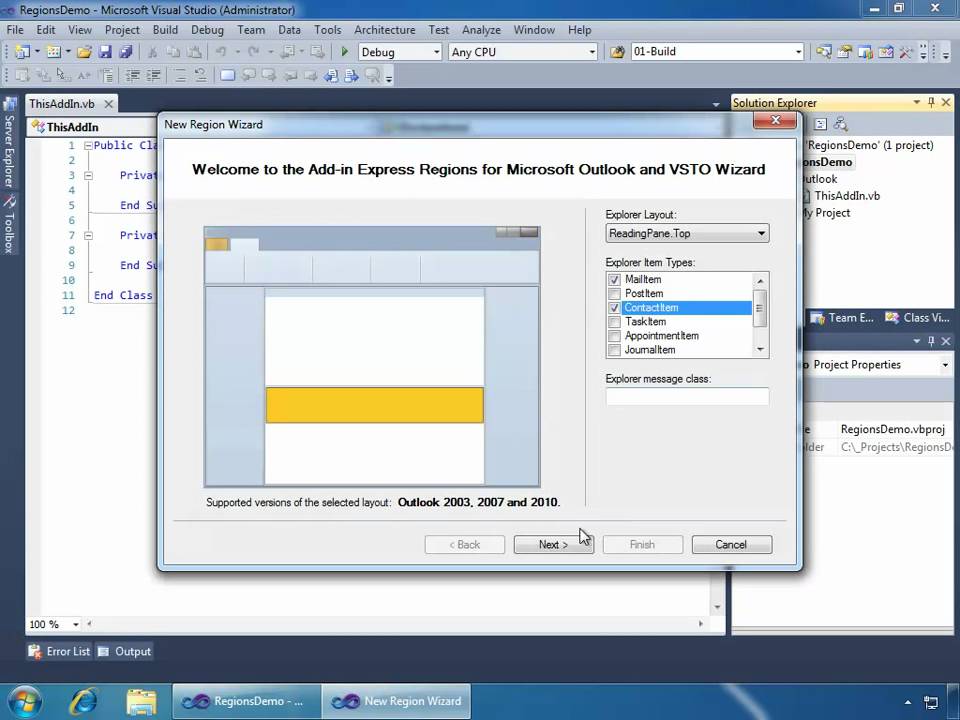Click View Class Diagram icon in Solution Explorer

[841, 124]
